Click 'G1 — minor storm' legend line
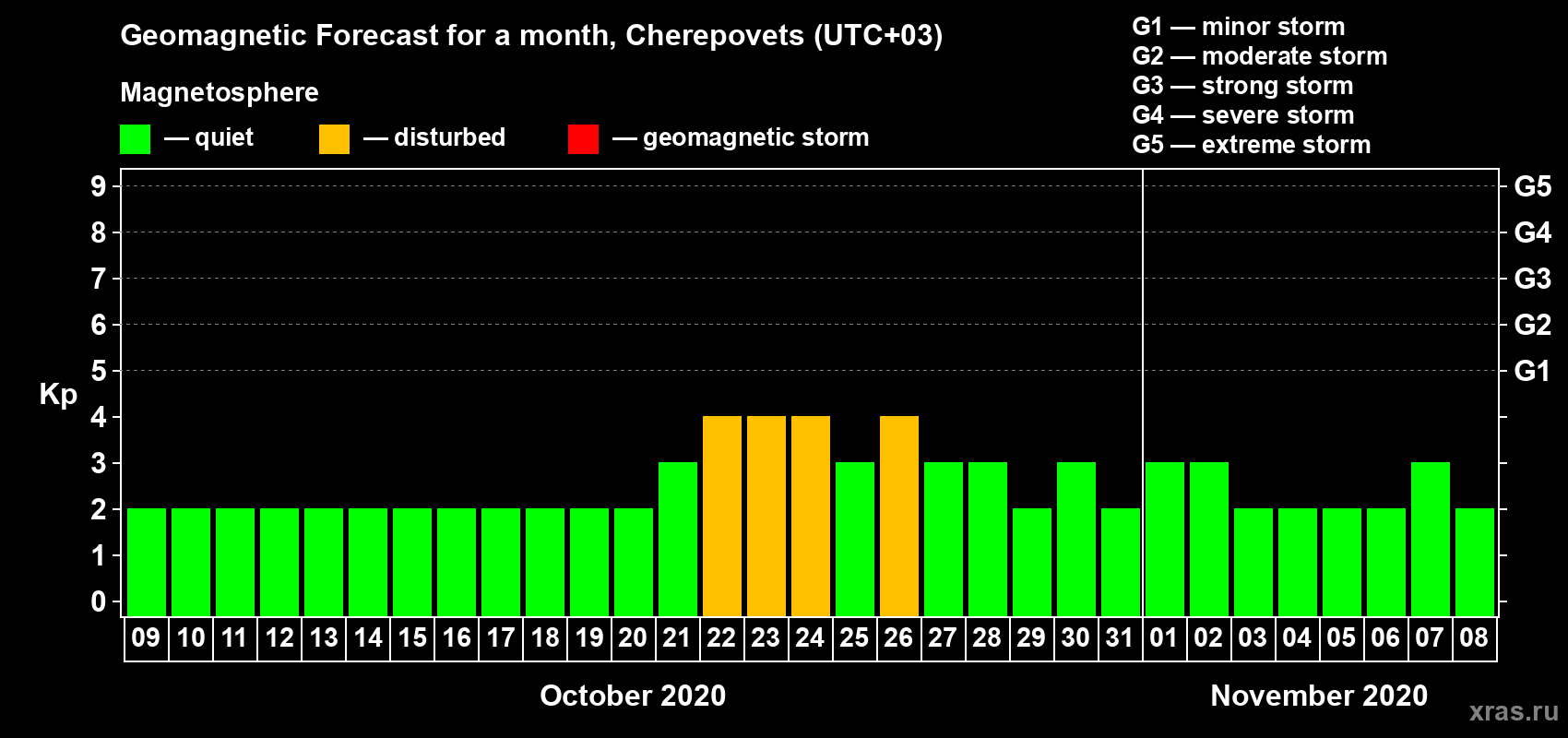The width and height of the screenshot is (1568, 738). (x=1239, y=27)
